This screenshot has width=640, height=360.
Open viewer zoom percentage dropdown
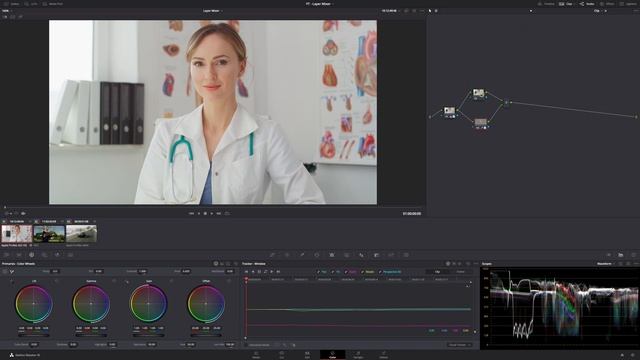click(7, 11)
